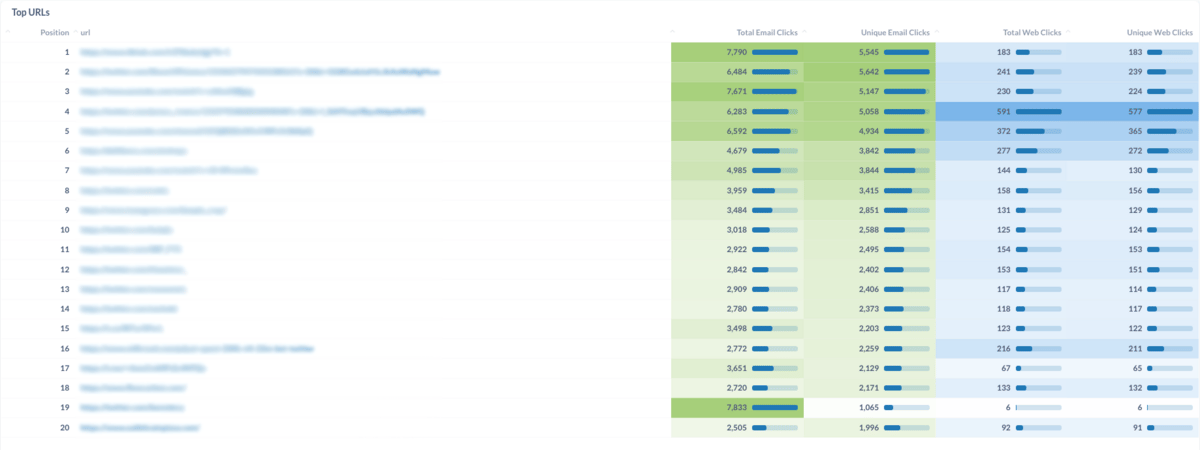Select the 5,545 unique email clicks value
The height and width of the screenshot is (450, 1200).
867,52
